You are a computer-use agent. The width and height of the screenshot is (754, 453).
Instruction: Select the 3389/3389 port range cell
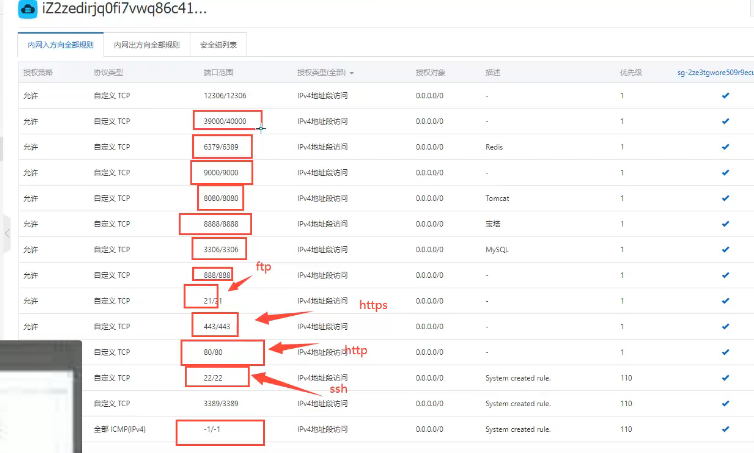tap(221, 403)
